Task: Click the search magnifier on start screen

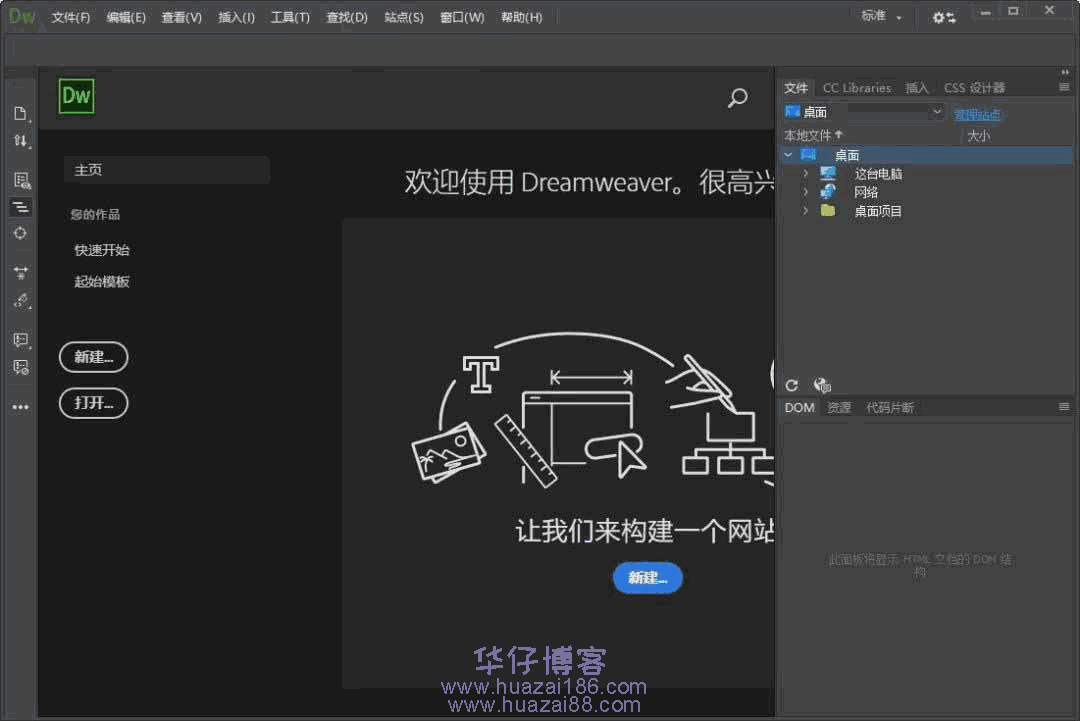Action: (x=738, y=98)
